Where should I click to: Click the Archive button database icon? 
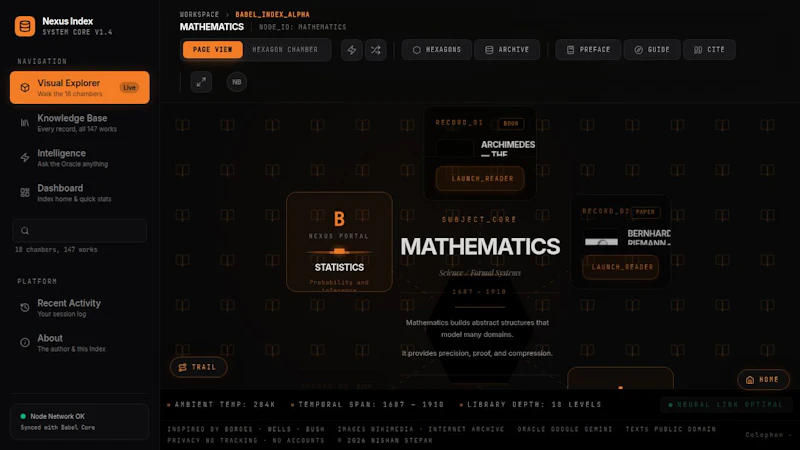(x=489, y=50)
